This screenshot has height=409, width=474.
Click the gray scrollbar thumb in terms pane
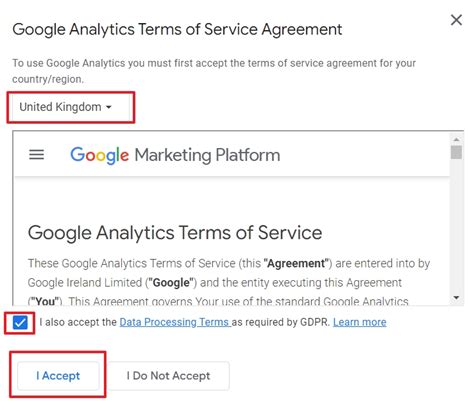click(x=456, y=152)
